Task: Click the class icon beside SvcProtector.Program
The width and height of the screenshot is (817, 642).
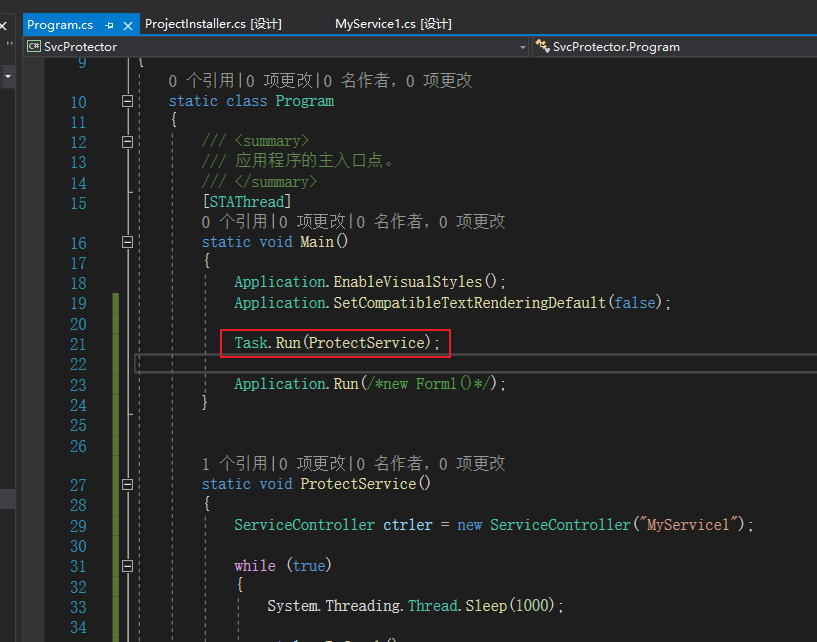Action: [543, 46]
